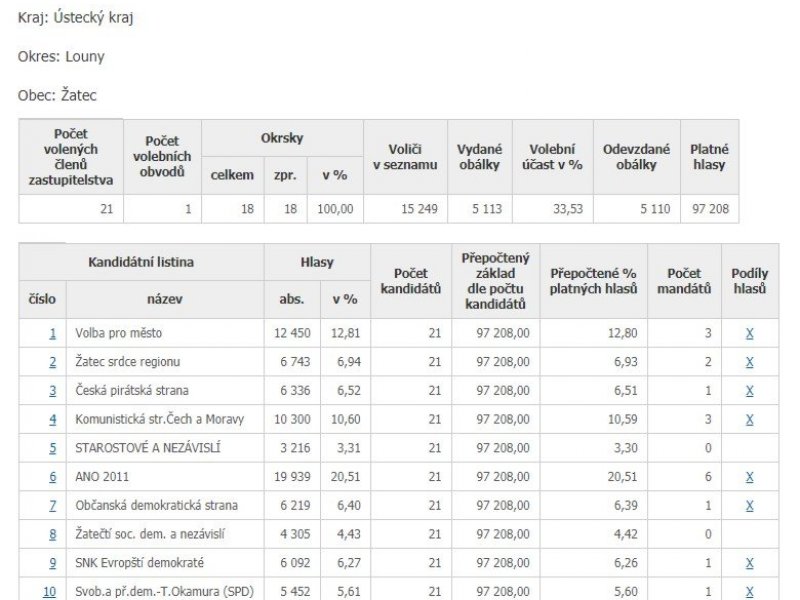Click the X link for Občanská demokratická strana
Screen dimensions: 800x600
tap(749, 506)
